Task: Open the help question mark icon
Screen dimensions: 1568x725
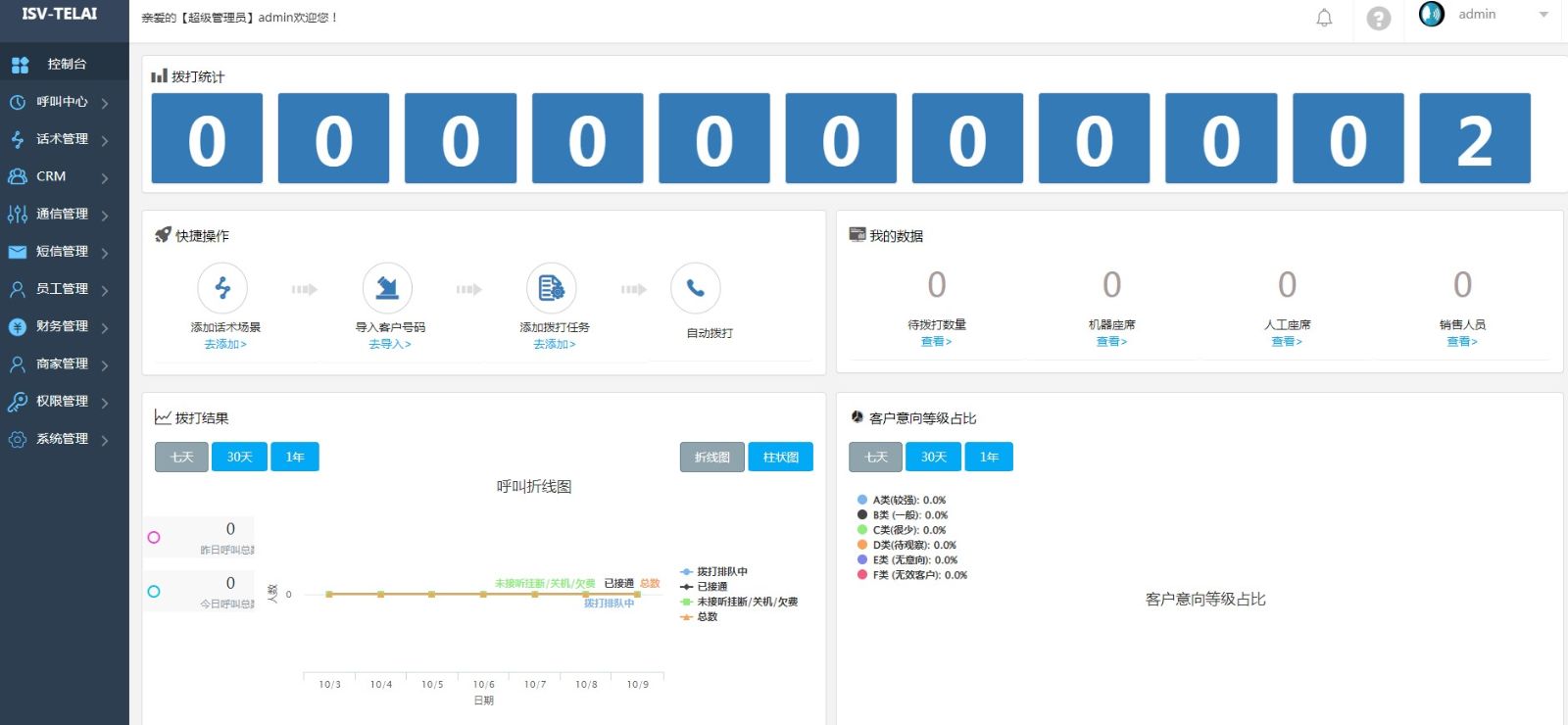Action: click(x=1379, y=19)
